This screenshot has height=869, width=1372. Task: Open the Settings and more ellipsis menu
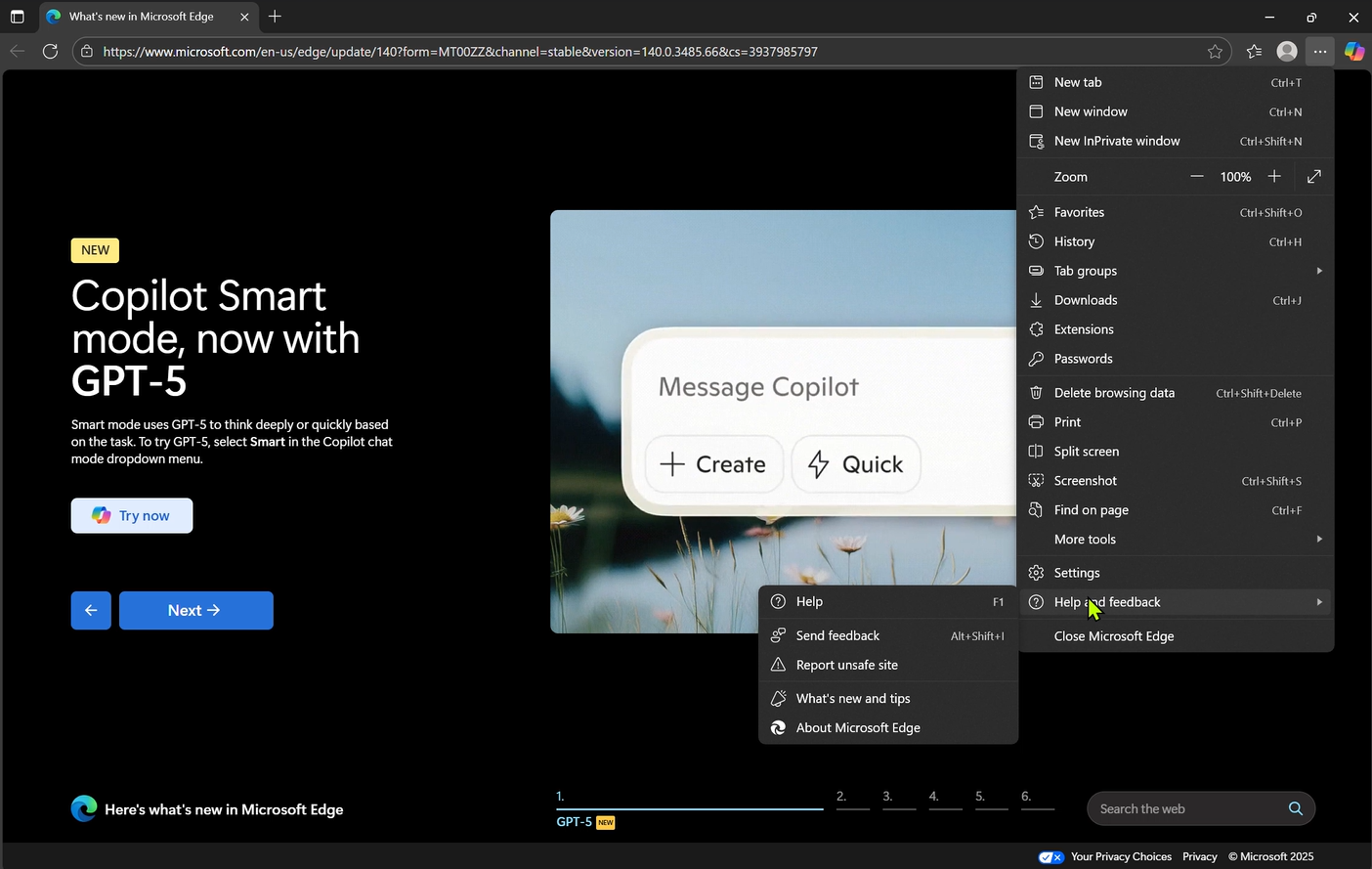tap(1320, 51)
